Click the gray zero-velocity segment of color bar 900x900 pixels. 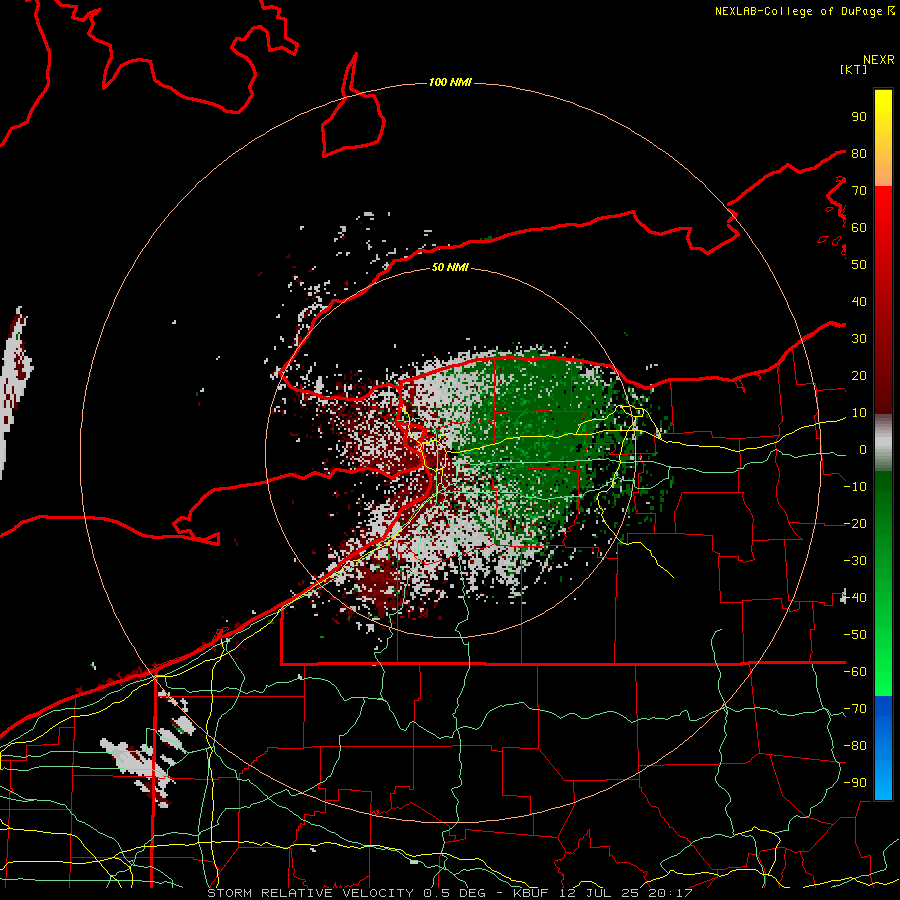(883, 443)
